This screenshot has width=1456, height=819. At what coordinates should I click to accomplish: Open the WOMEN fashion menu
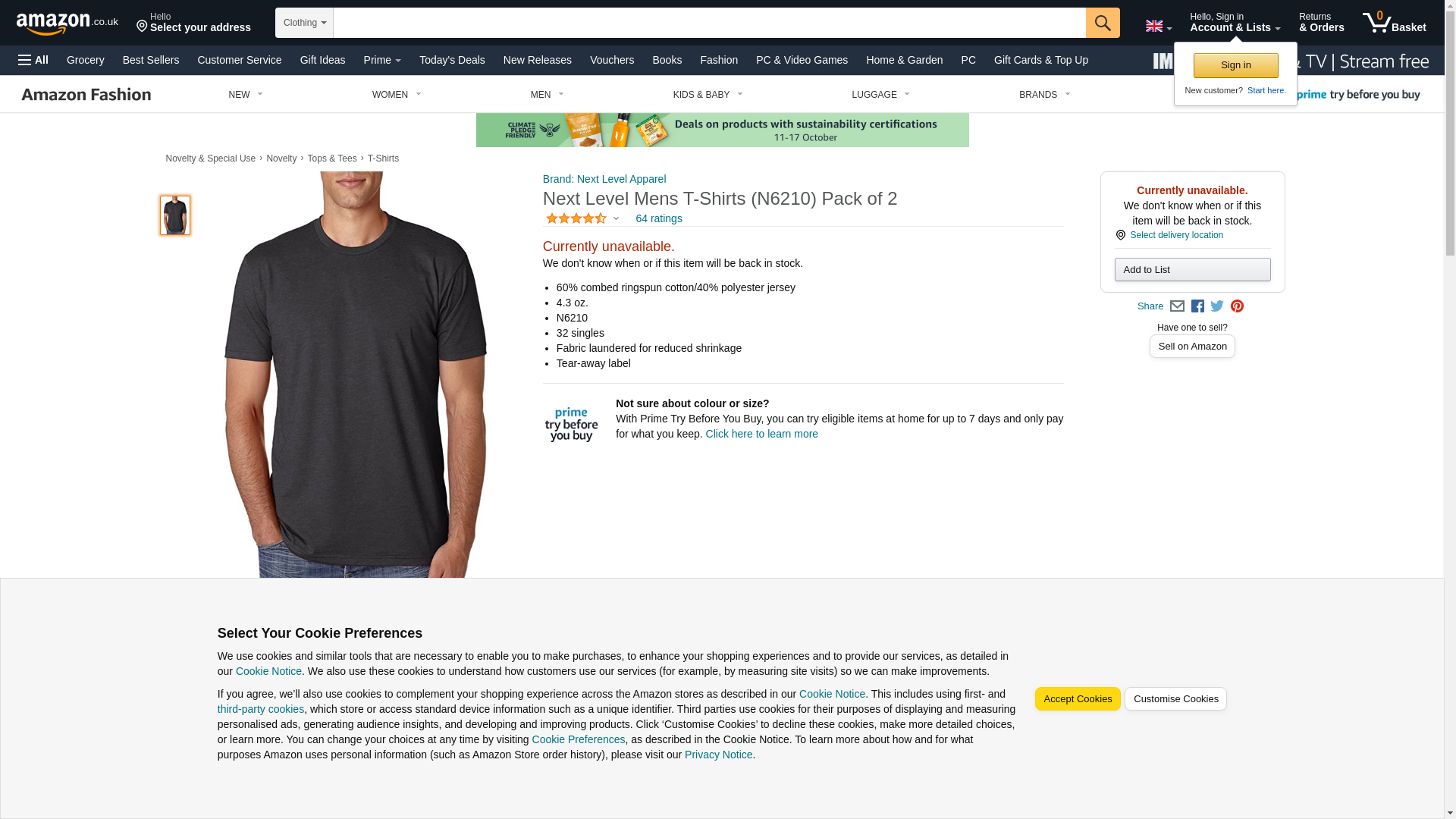(x=397, y=95)
